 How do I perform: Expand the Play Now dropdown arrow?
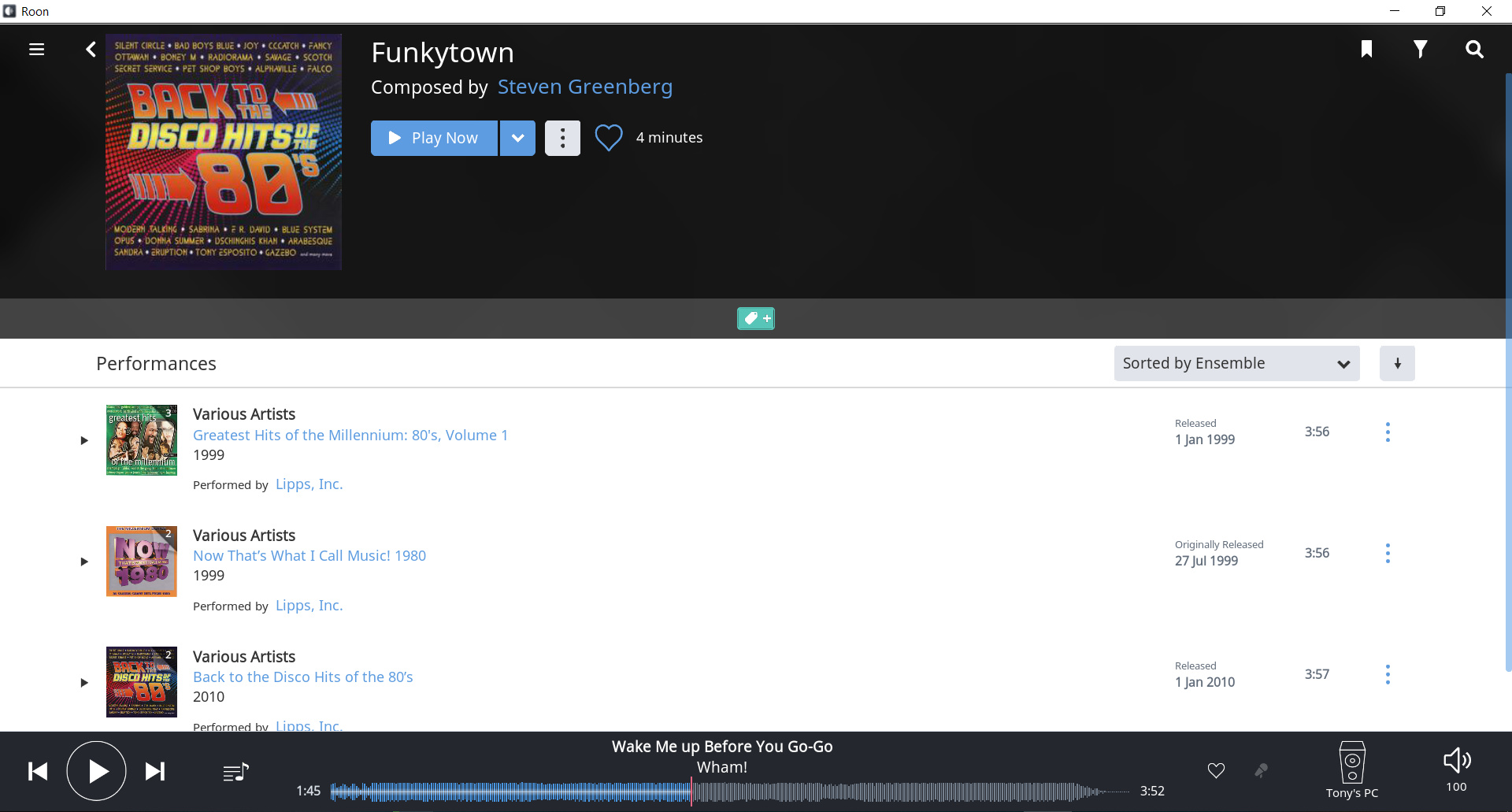(x=517, y=138)
